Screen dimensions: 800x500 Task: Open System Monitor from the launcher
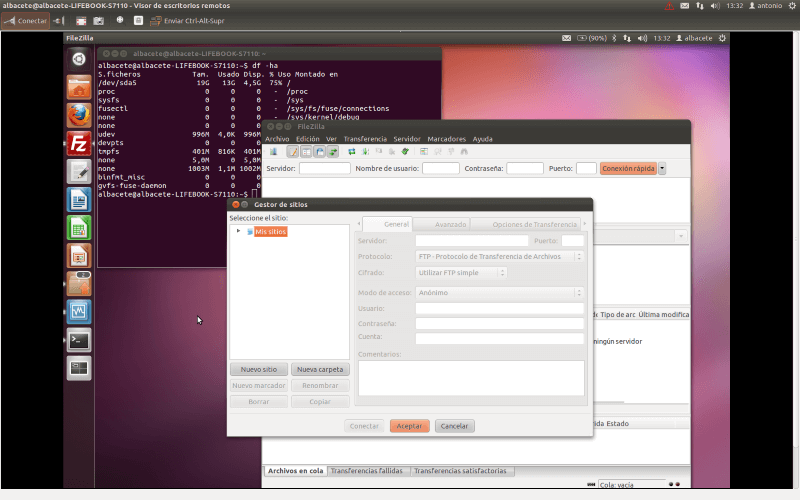point(79,312)
